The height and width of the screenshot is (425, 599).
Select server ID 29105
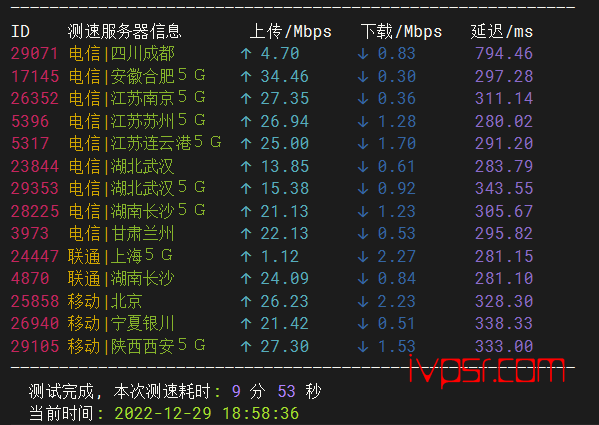34,347
